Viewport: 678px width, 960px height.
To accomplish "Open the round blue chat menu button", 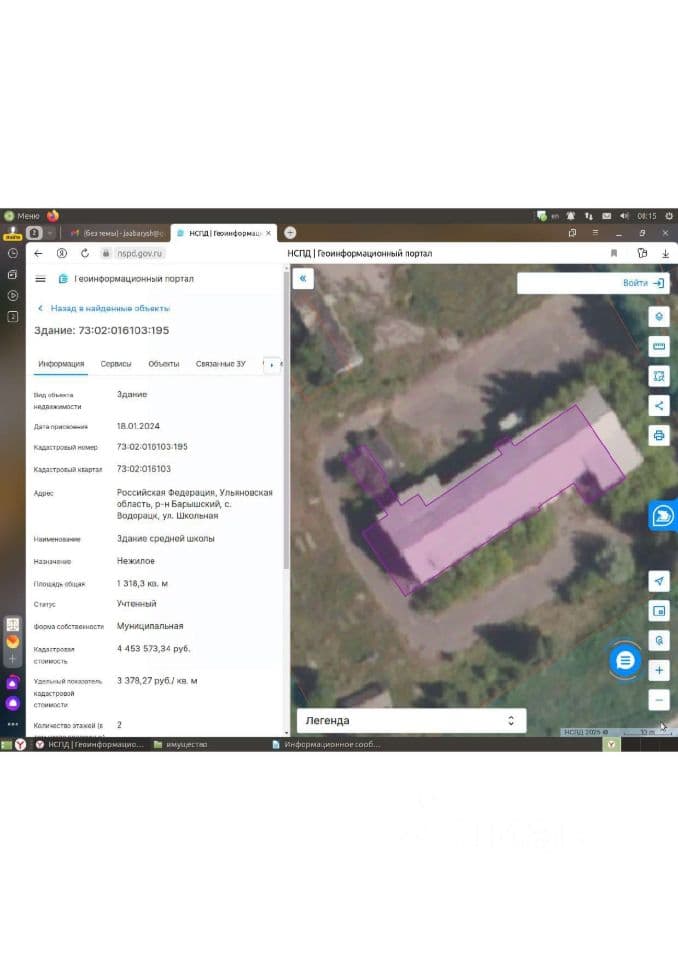I will click(x=625, y=661).
